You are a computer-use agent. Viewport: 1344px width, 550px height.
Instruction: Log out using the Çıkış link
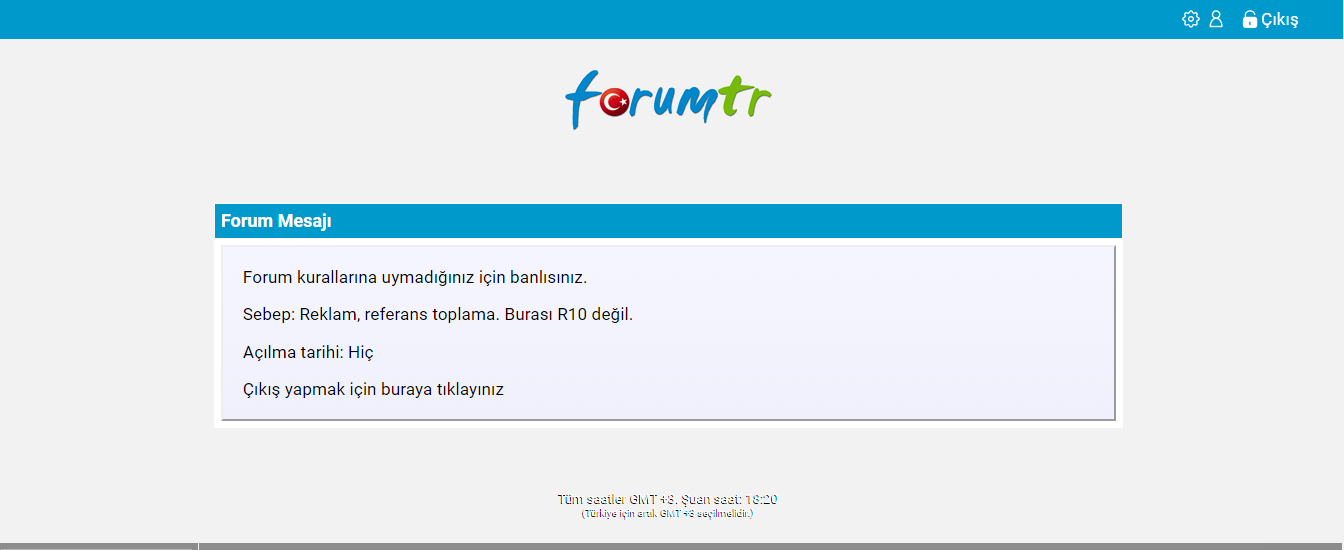point(1279,20)
